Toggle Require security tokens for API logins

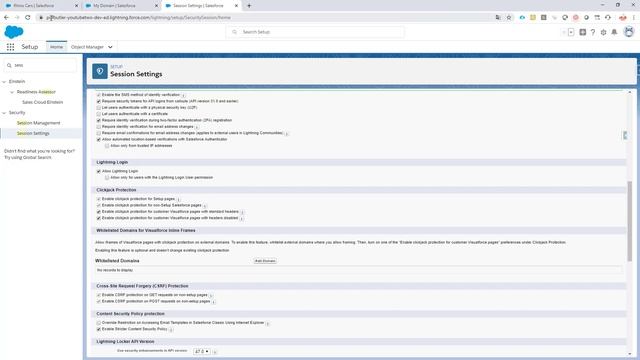tap(98, 101)
